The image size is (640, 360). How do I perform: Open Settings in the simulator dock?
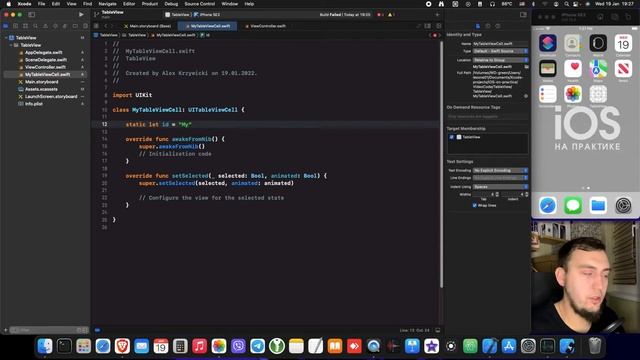click(623, 206)
